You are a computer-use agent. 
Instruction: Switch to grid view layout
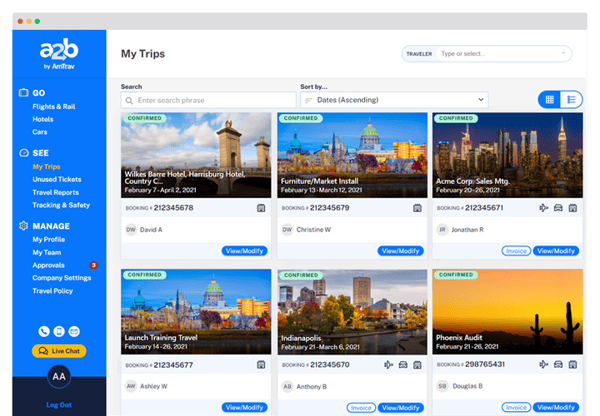pyautogui.click(x=549, y=99)
